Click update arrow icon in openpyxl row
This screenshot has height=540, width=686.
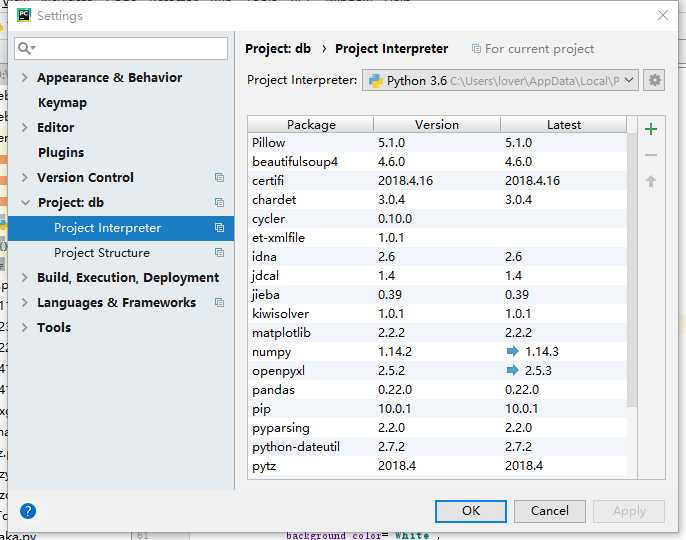(x=512, y=370)
